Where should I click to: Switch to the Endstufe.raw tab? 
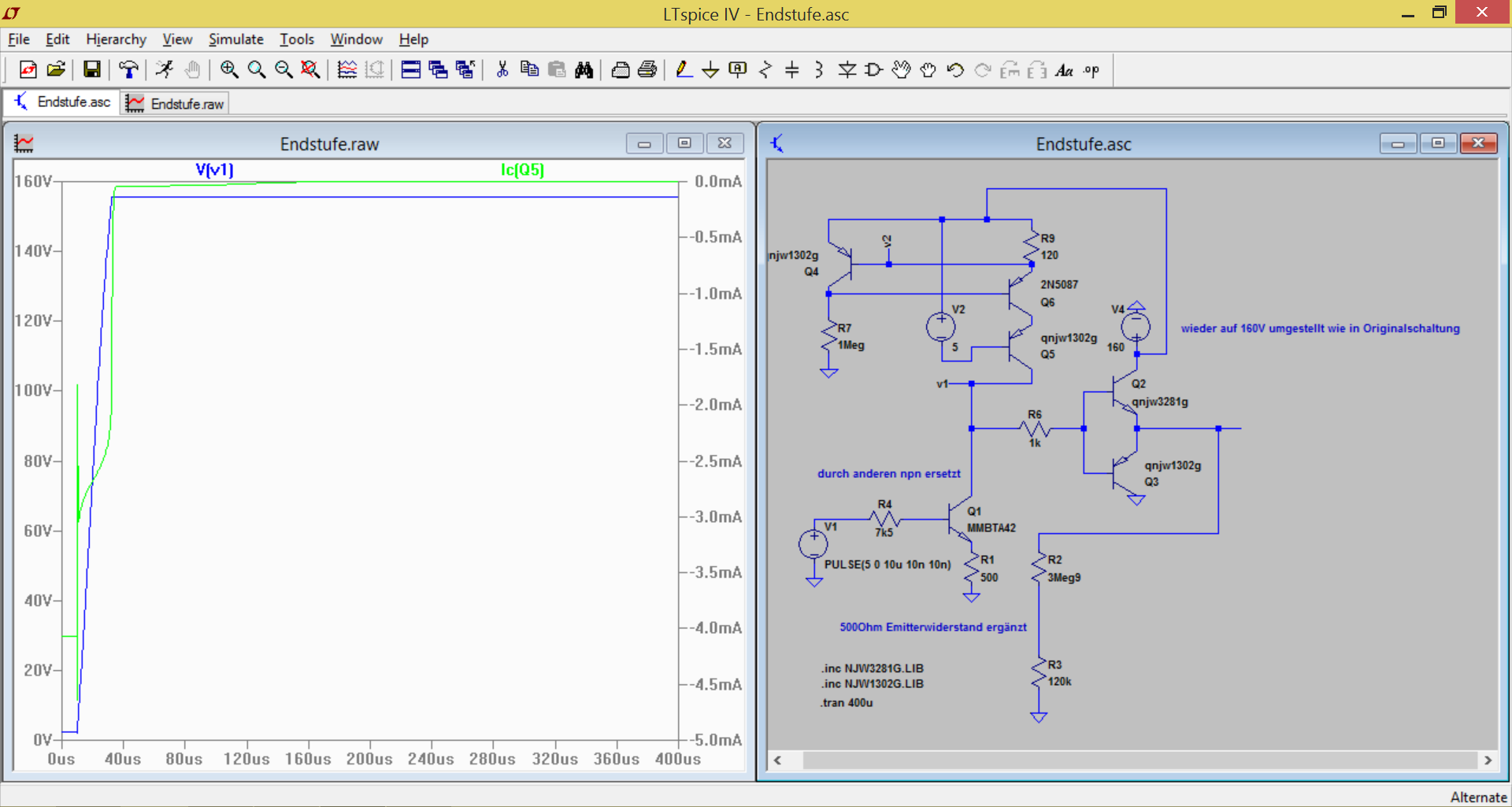pyautogui.click(x=175, y=103)
